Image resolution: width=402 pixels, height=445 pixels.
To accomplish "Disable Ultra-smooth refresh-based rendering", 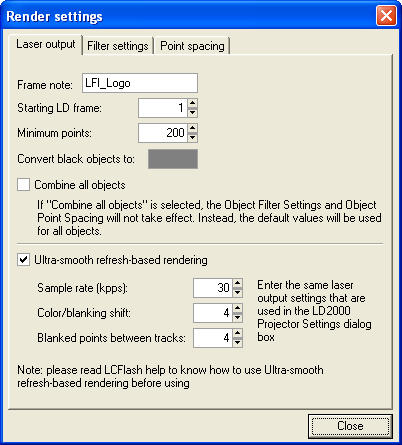I will point(23,260).
